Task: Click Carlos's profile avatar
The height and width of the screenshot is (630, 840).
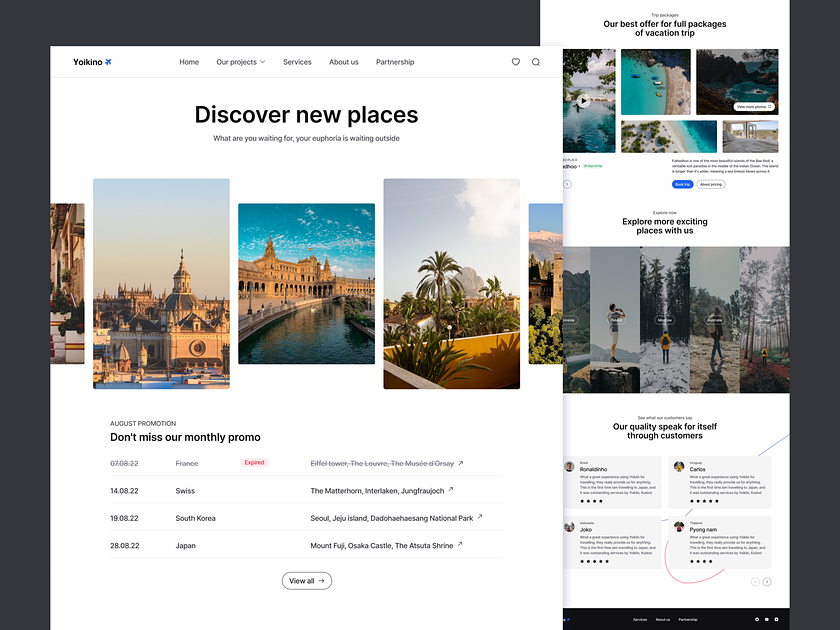Action: point(679,466)
